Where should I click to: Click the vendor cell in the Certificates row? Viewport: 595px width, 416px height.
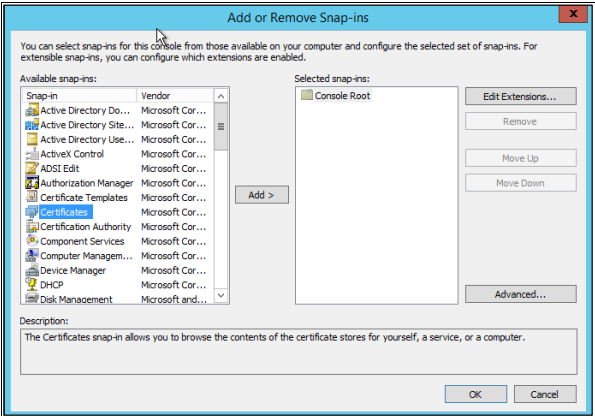click(174, 212)
